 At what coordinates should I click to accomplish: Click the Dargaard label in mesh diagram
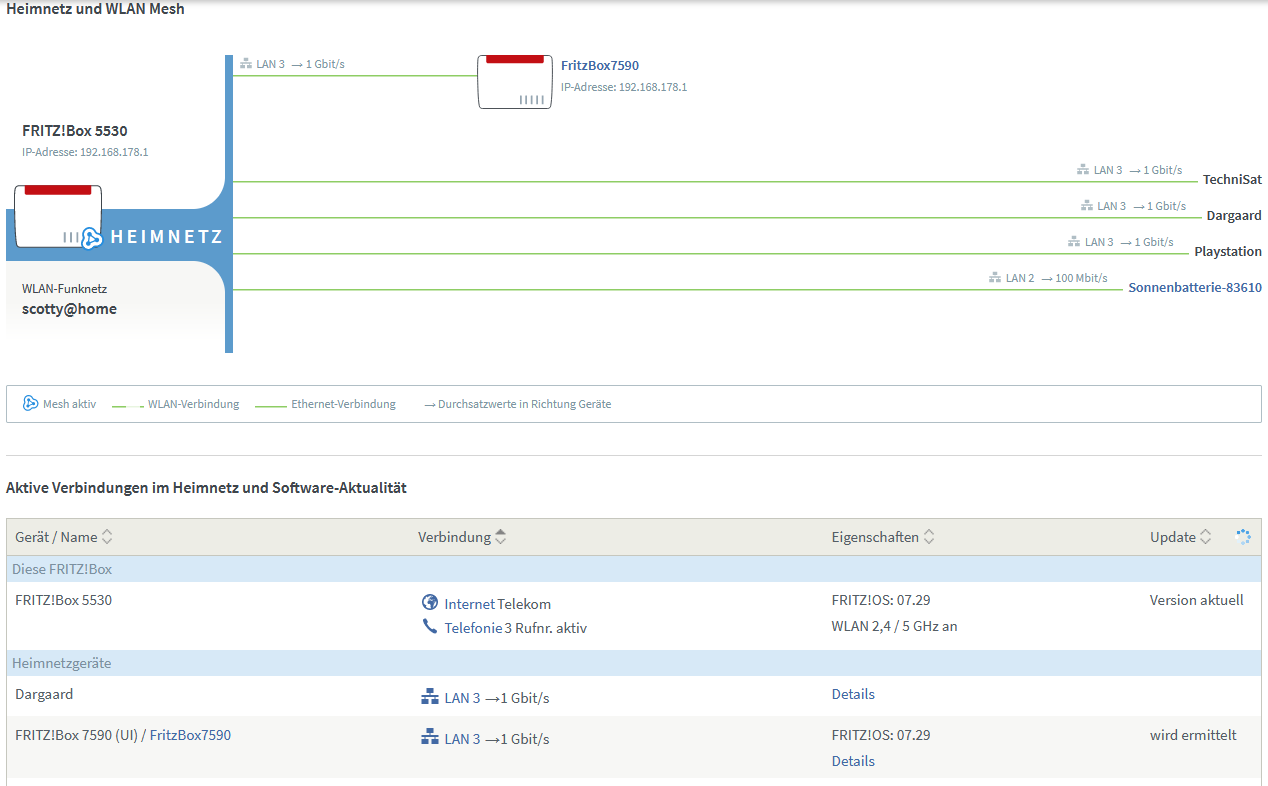(1234, 216)
